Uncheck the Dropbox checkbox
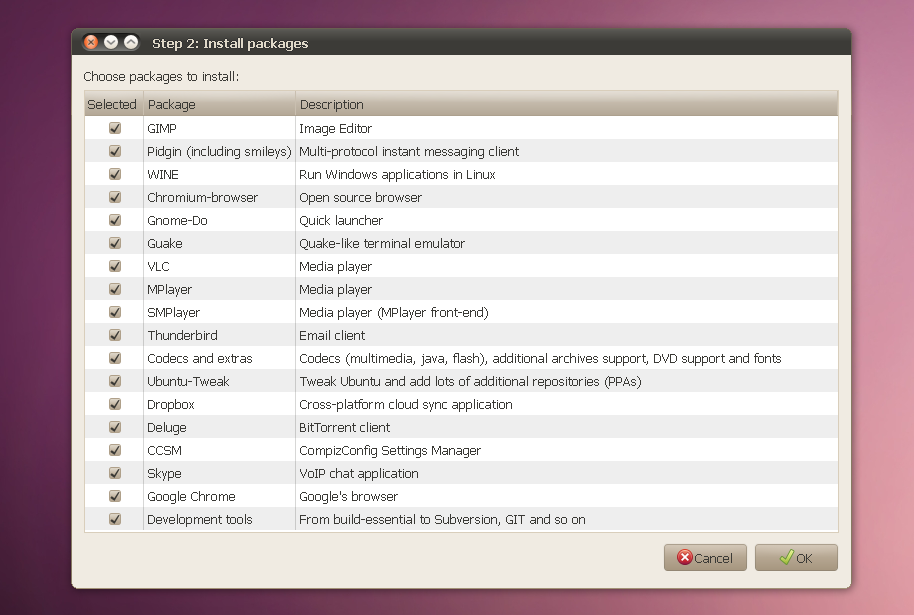 tap(115, 405)
